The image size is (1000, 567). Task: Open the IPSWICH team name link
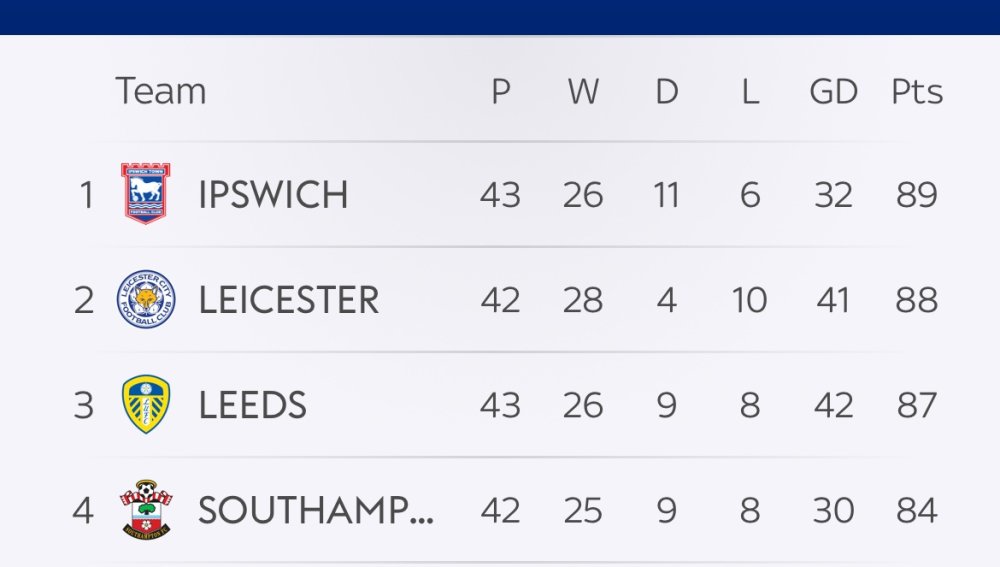coord(273,195)
